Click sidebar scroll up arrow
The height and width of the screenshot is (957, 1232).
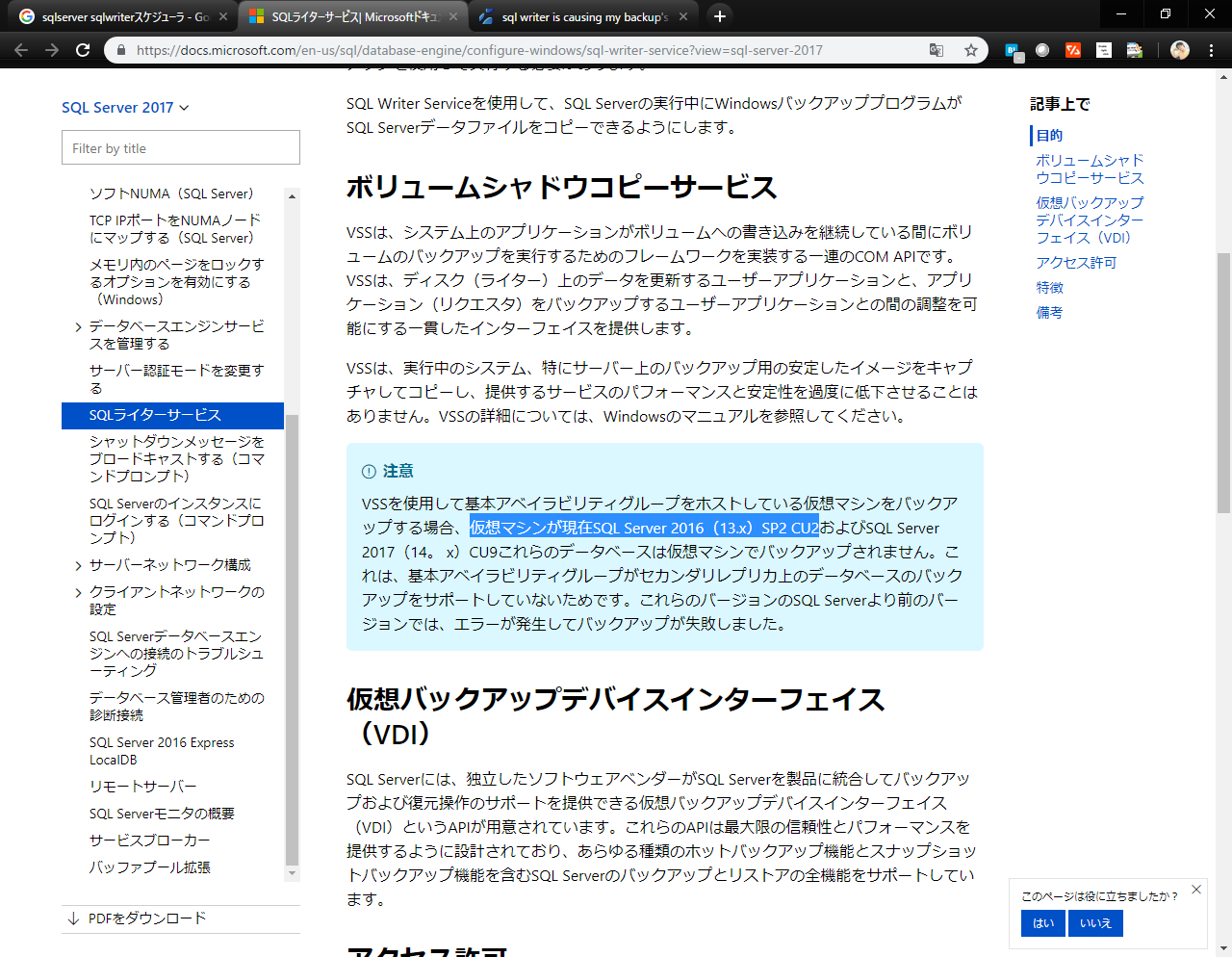point(293,196)
